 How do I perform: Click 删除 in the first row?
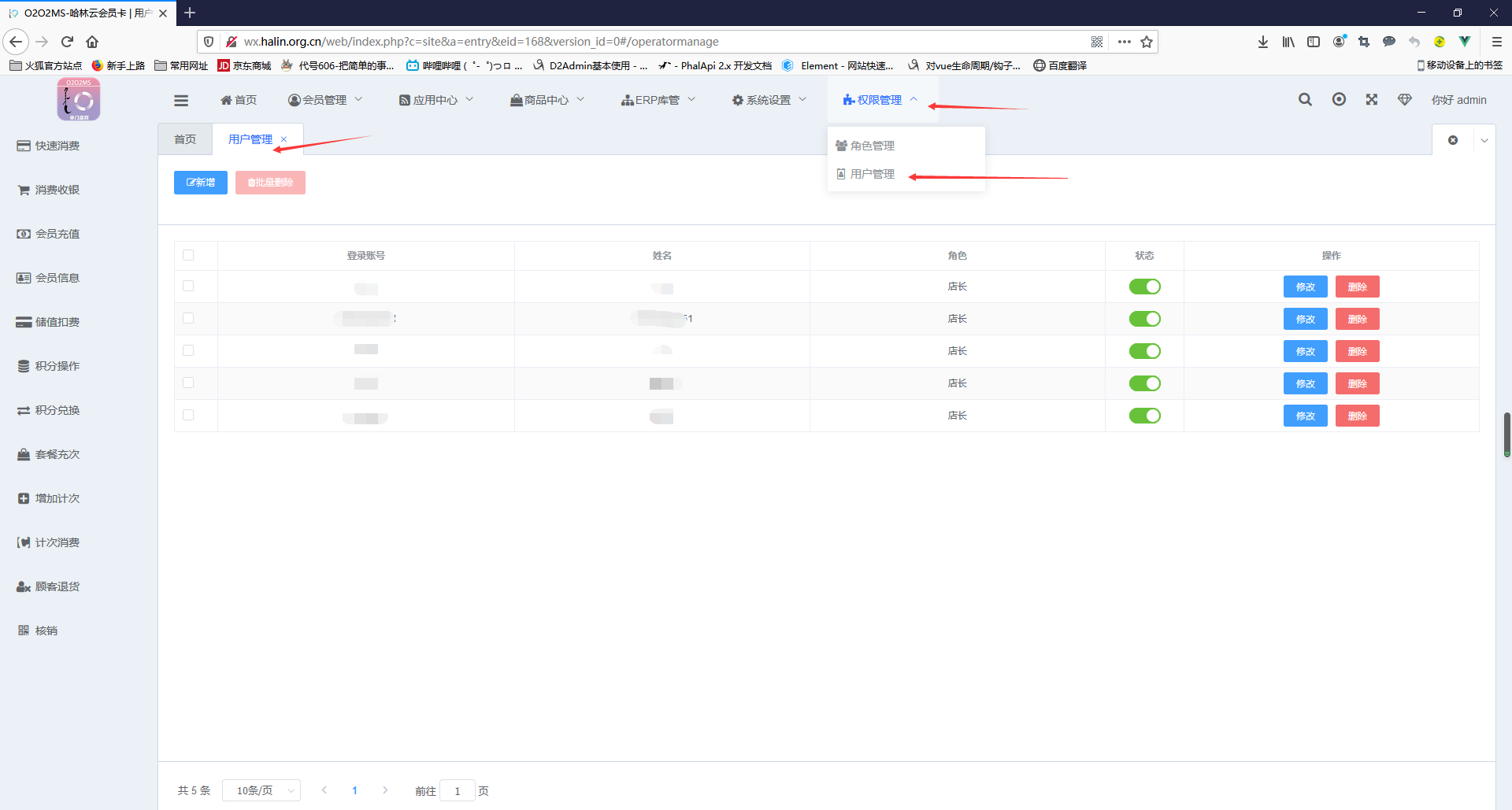[1358, 287]
